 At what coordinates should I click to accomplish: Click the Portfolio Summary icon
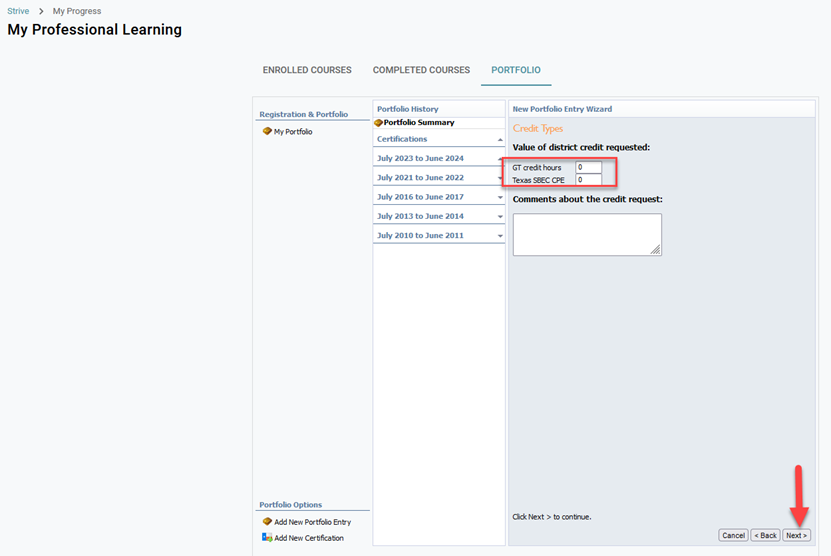coord(378,123)
